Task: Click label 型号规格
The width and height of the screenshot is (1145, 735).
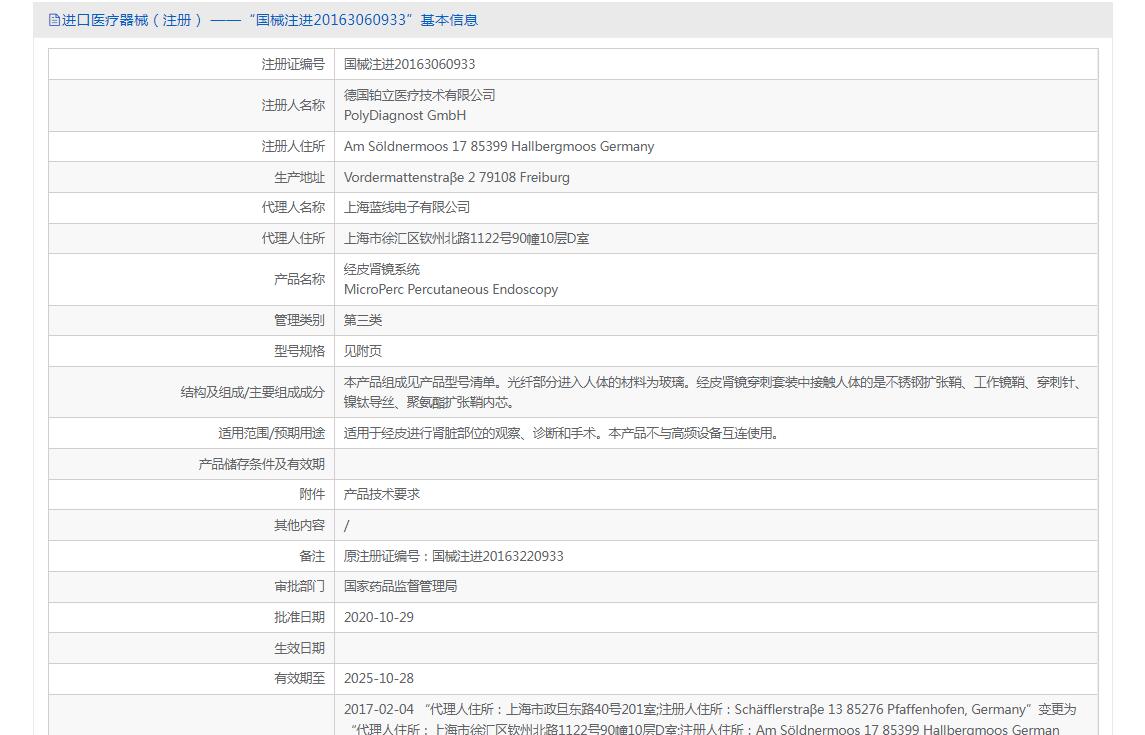Action: [299, 351]
